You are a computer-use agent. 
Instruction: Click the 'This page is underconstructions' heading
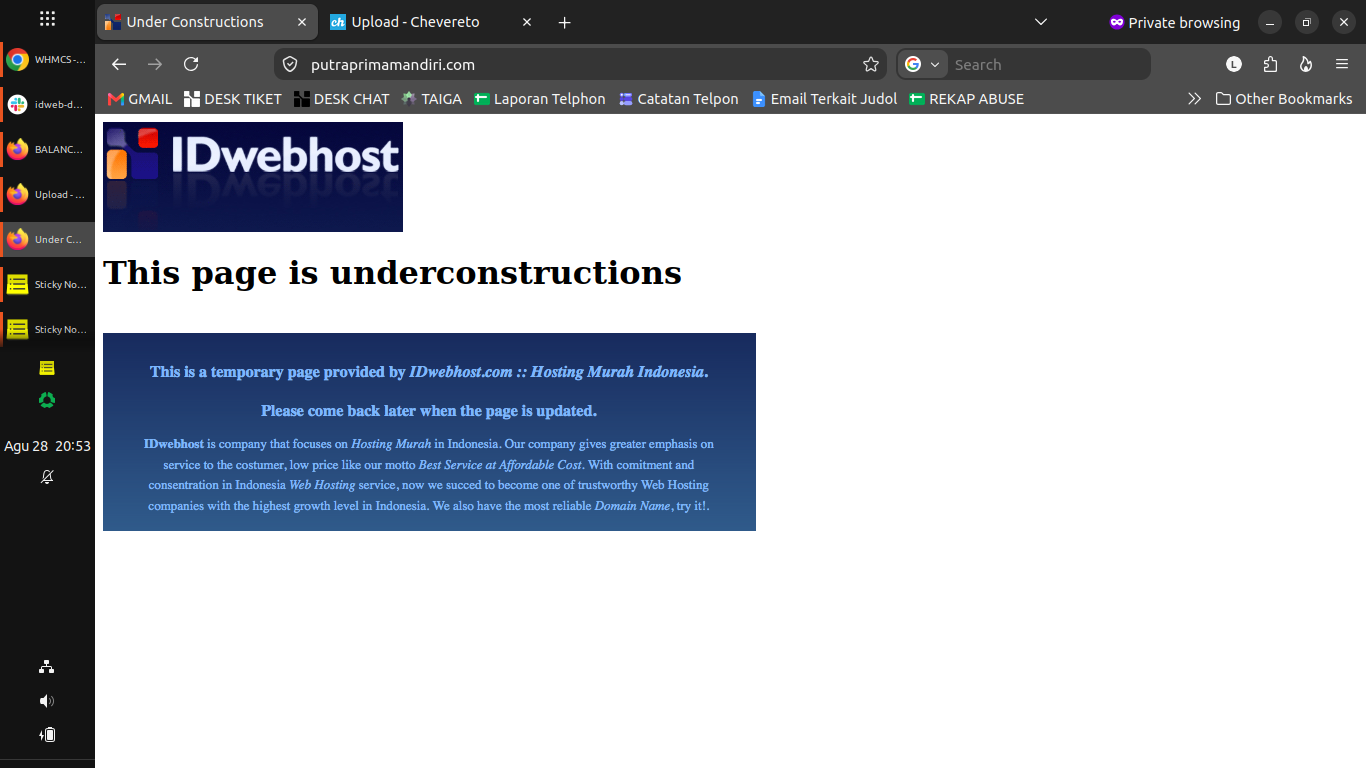point(392,272)
